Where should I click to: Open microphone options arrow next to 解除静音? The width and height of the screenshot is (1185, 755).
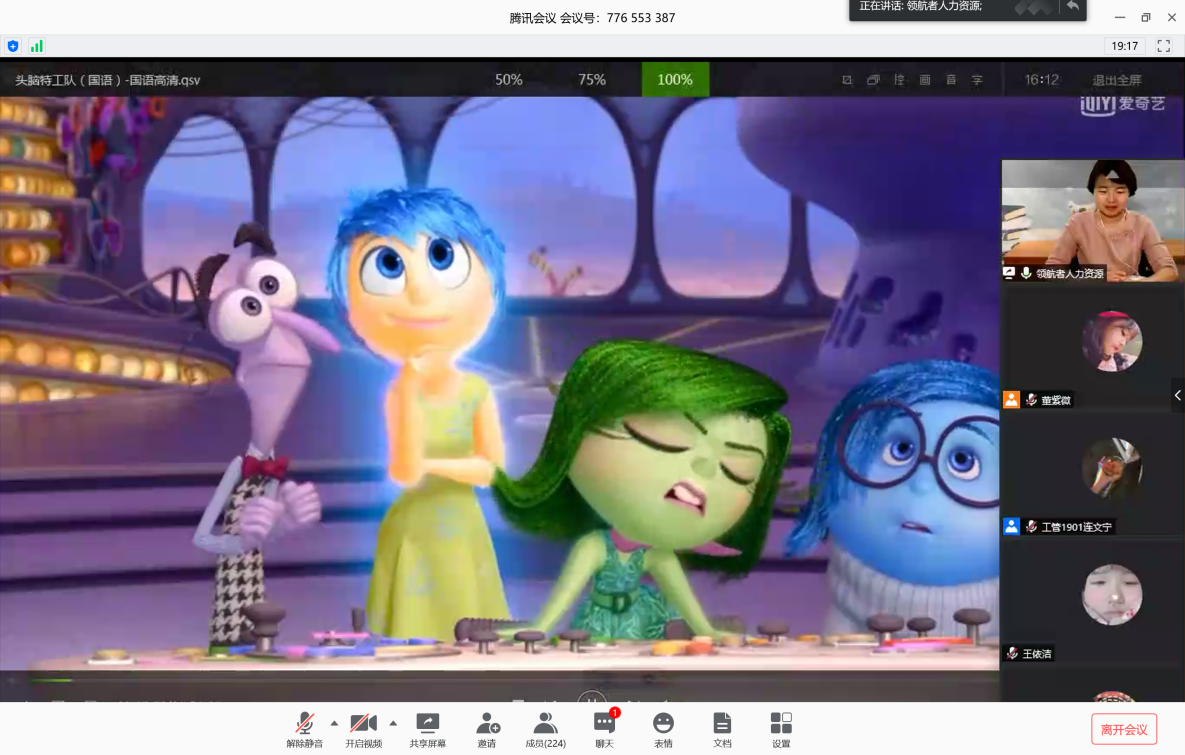pyautogui.click(x=334, y=723)
